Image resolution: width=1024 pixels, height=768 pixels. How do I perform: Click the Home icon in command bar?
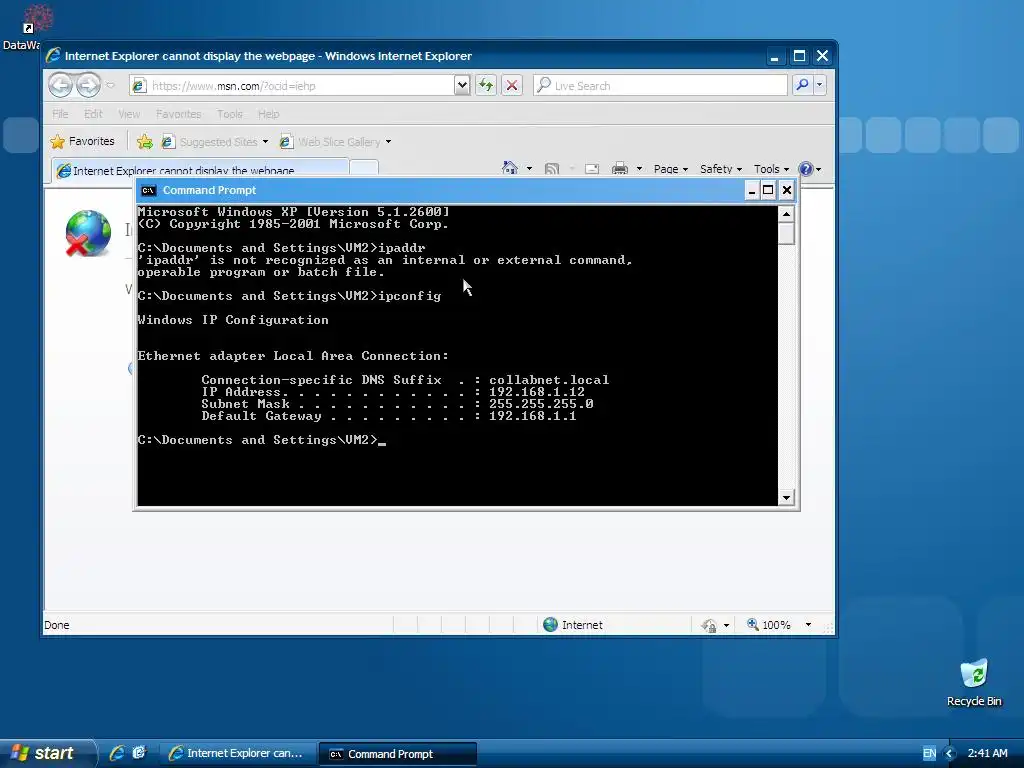[510, 168]
